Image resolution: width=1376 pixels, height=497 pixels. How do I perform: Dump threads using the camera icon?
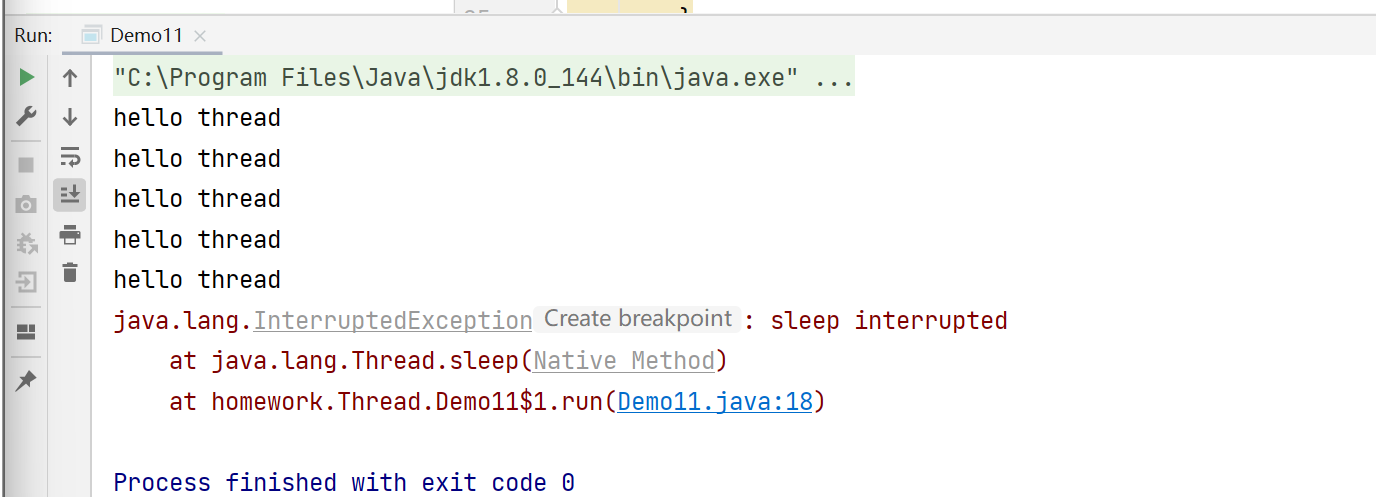pyautogui.click(x=27, y=205)
